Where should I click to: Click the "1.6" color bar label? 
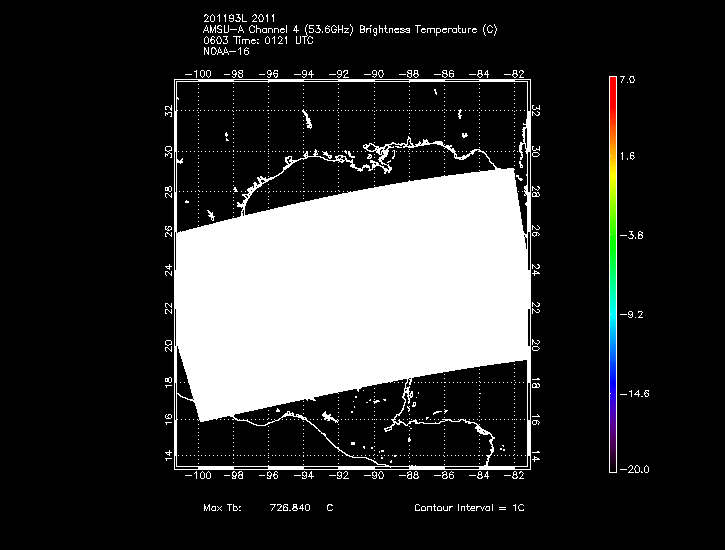pos(627,156)
